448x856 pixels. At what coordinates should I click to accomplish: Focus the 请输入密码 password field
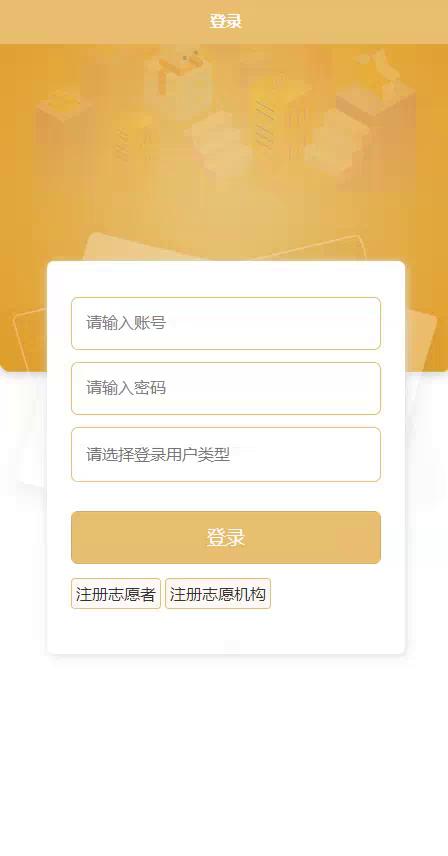point(226,388)
